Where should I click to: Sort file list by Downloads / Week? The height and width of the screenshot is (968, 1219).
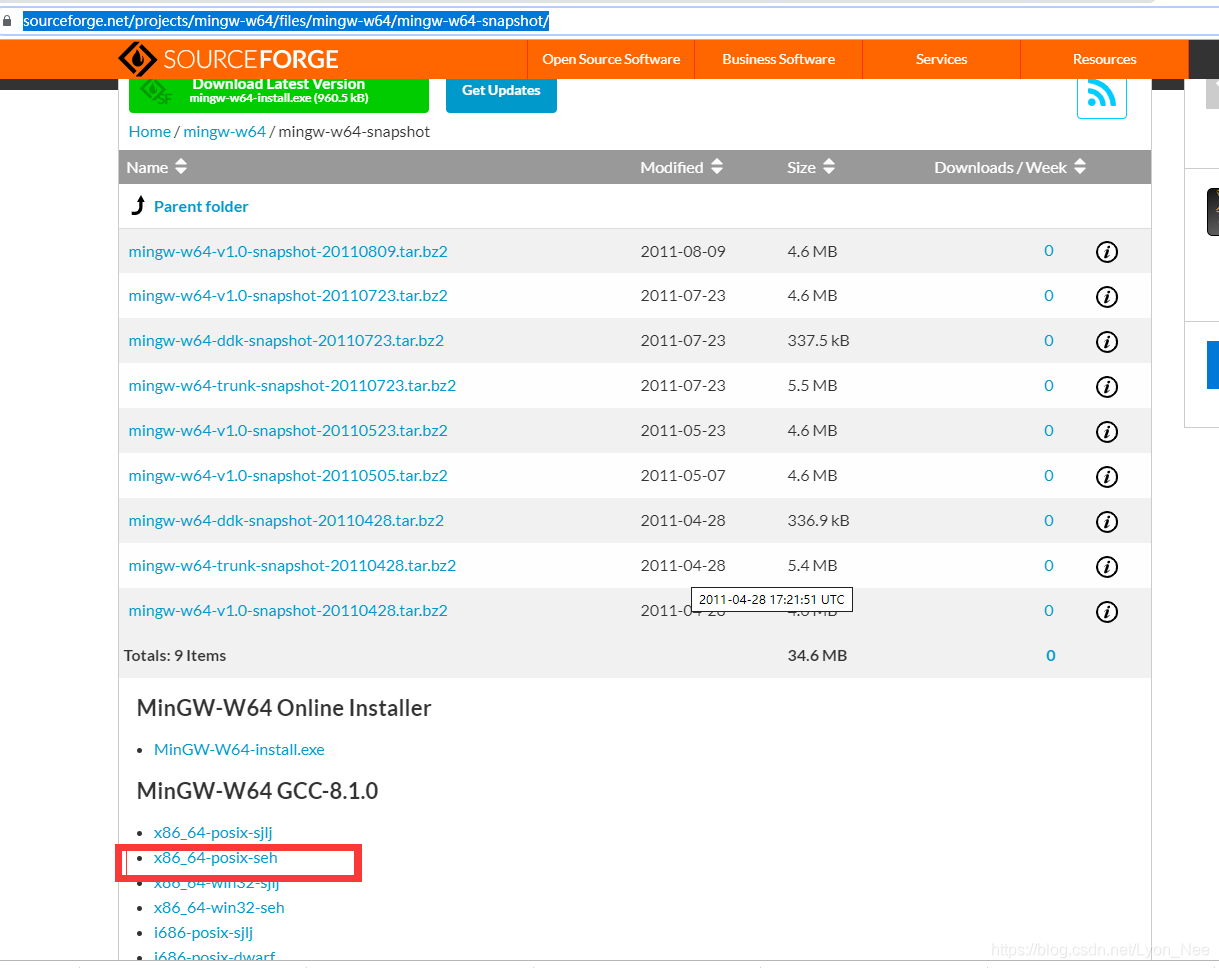[x=1010, y=167]
